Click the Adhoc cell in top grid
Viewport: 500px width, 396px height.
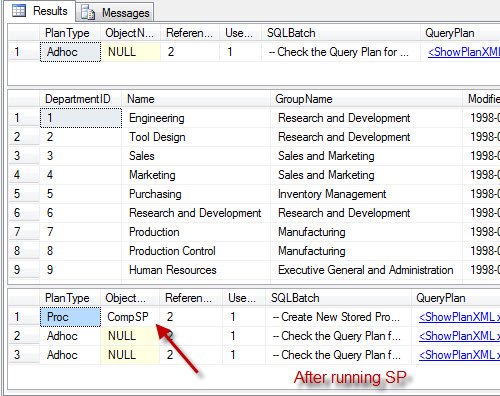(70, 52)
